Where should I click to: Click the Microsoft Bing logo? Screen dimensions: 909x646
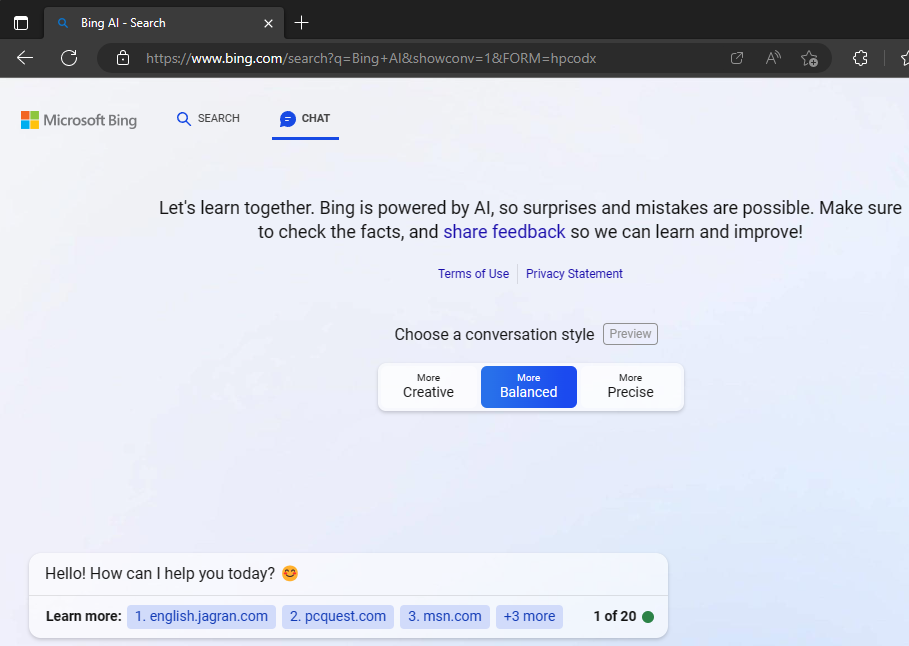point(79,120)
